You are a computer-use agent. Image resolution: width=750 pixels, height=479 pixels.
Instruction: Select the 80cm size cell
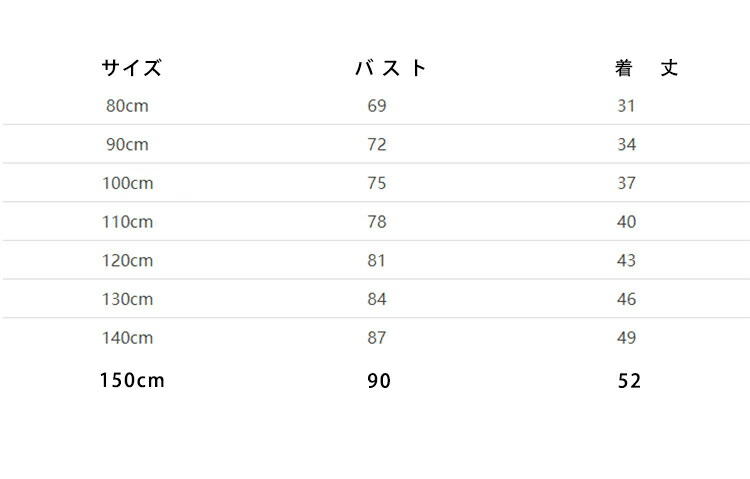tap(127, 106)
